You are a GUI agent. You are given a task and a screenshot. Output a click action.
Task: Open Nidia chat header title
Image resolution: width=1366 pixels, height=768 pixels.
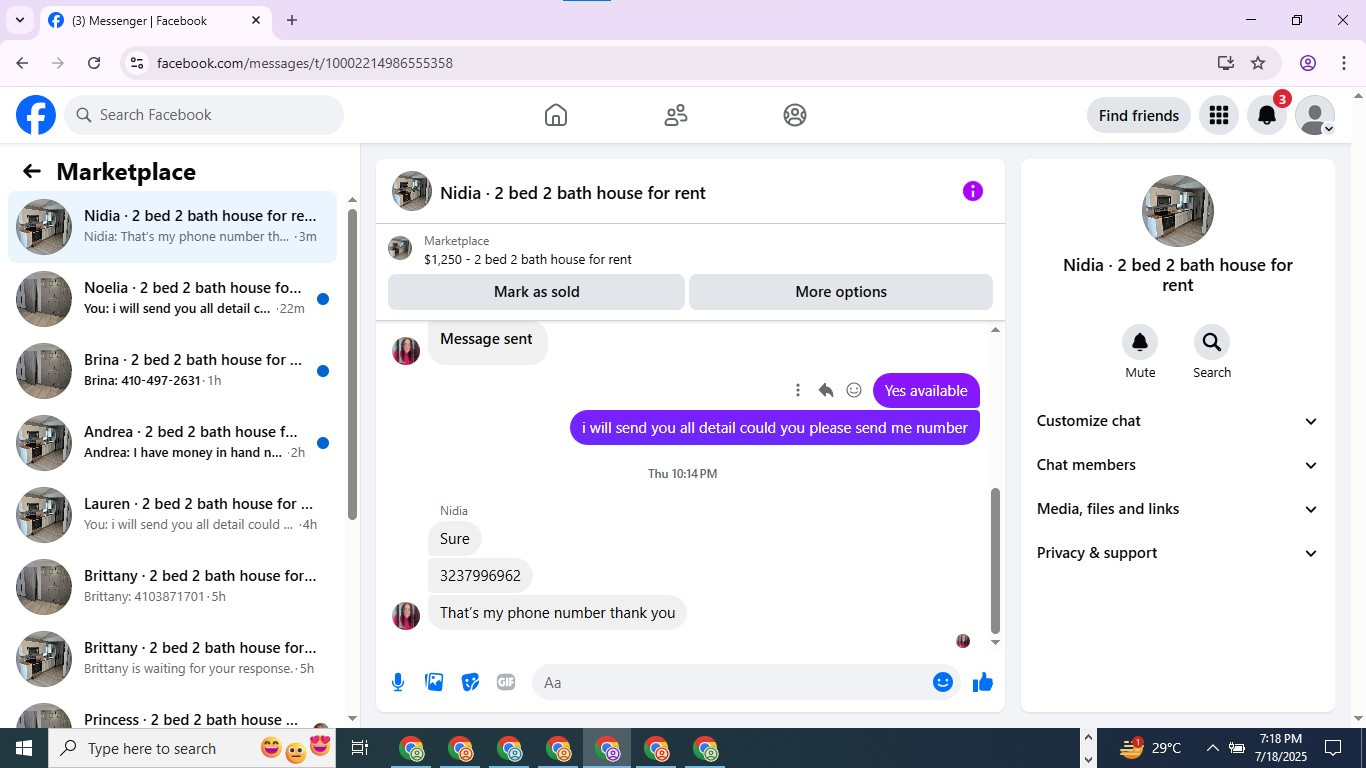pyautogui.click(x=573, y=193)
